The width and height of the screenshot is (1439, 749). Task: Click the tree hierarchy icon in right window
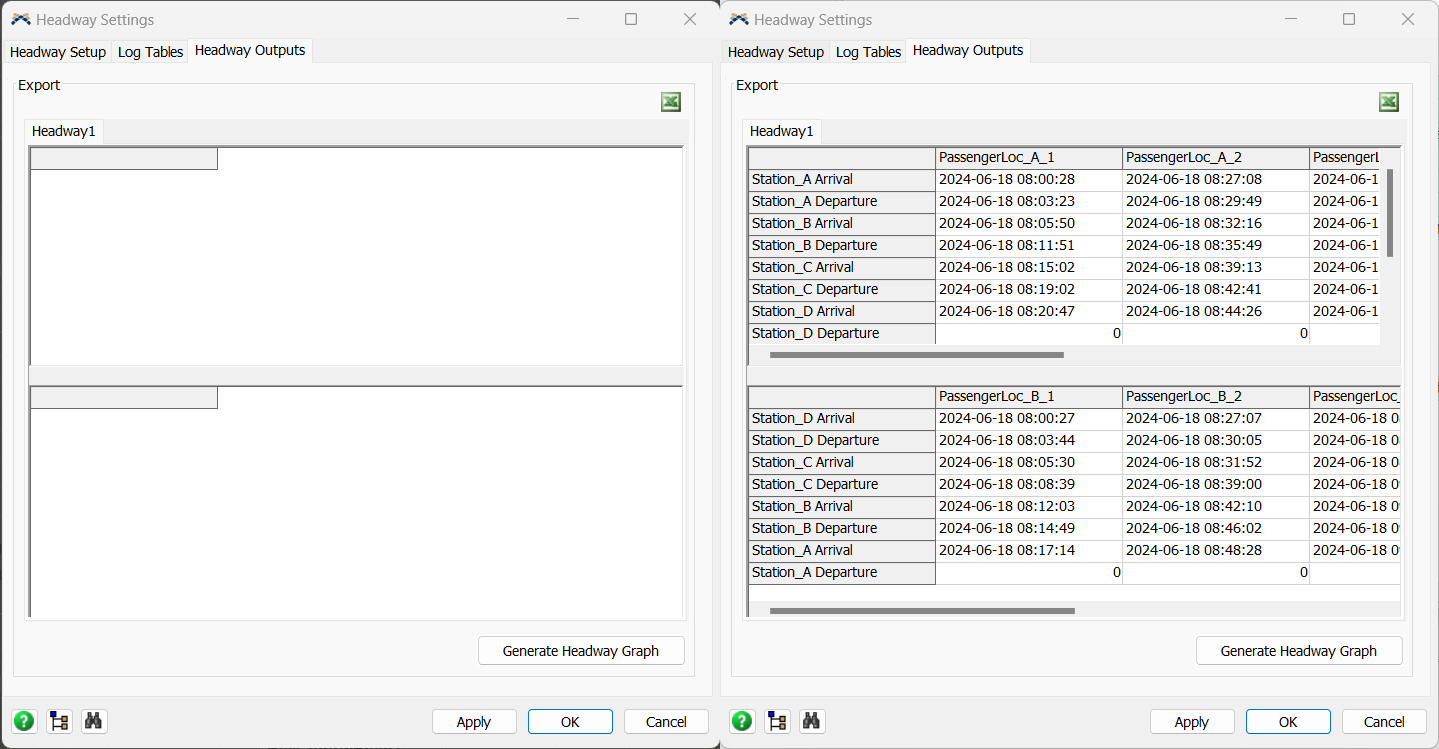(x=776, y=721)
